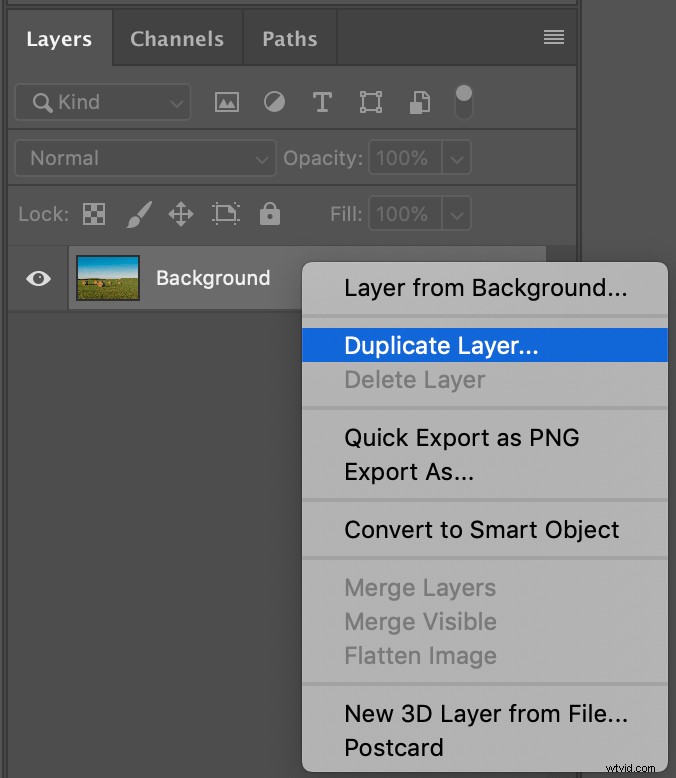676x778 pixels.
Task: Choose Convert to Smart Object
Action: pyautogui.click(x=485, y=529)
